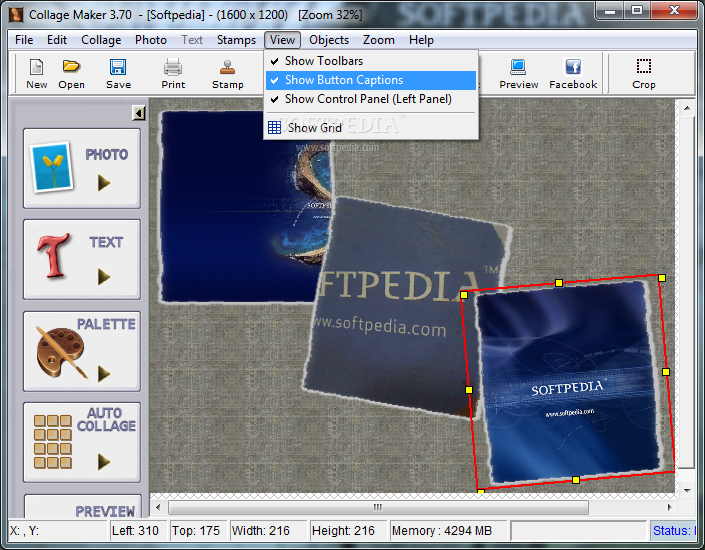
Task: Click the top-left yellow selection handle
Action: pos(464,295)
